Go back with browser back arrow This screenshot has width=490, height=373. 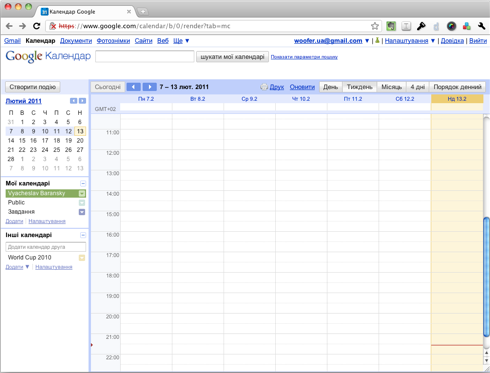click(9, 26)
